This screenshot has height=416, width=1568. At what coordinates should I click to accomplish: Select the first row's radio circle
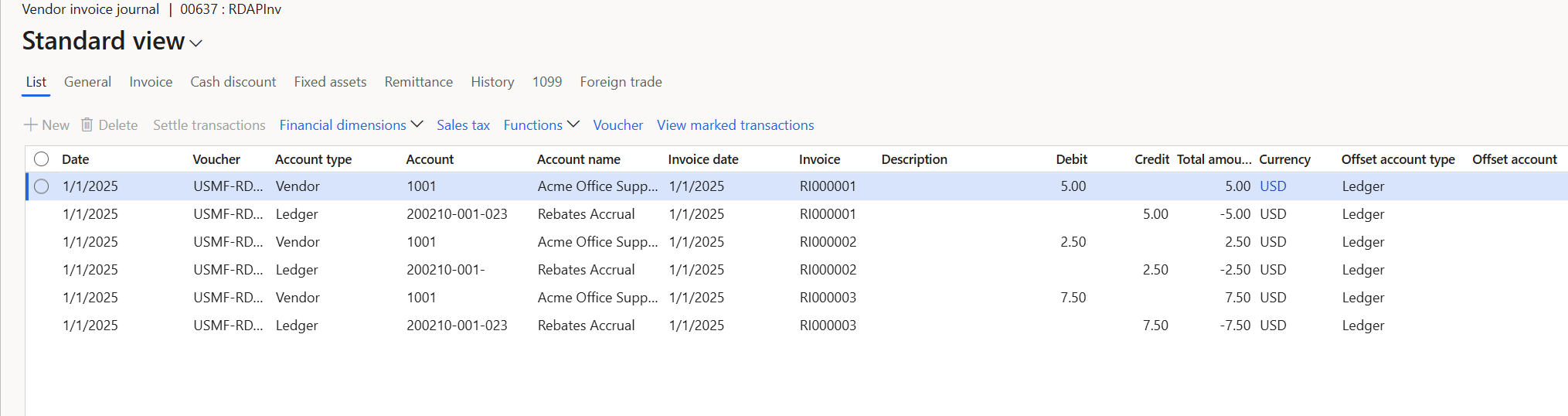42,186
